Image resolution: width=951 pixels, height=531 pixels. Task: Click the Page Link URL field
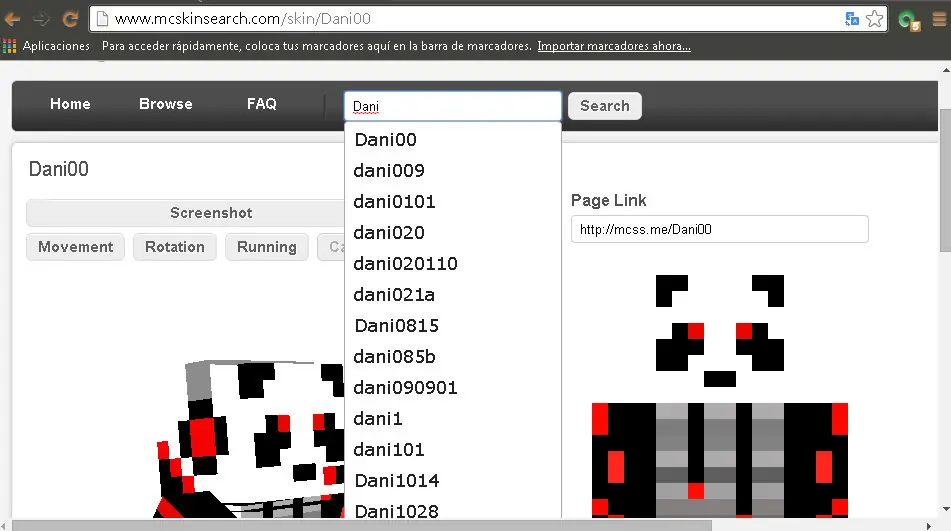coord(719,229)
